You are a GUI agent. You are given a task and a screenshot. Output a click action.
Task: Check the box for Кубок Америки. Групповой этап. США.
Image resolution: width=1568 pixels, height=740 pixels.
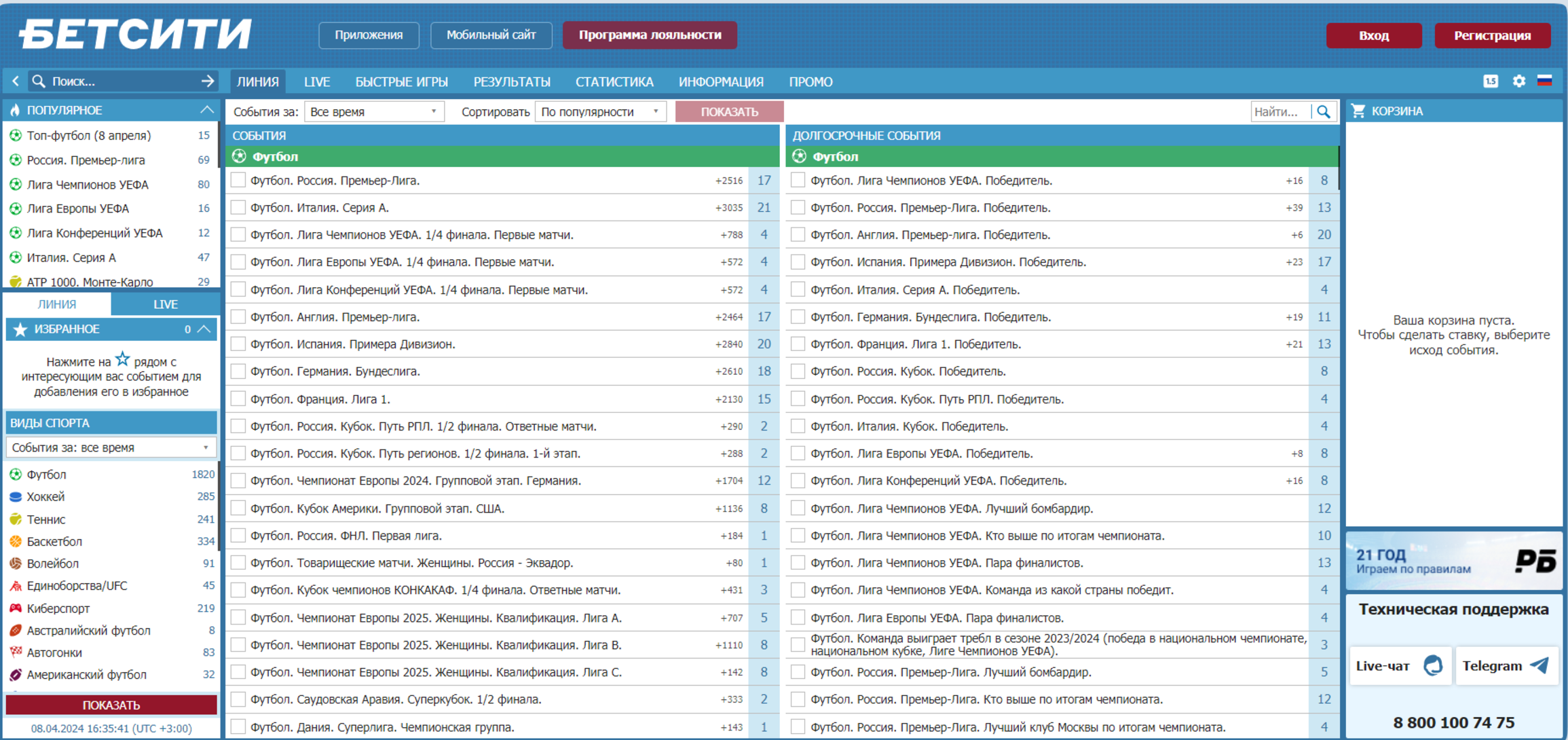238,508
